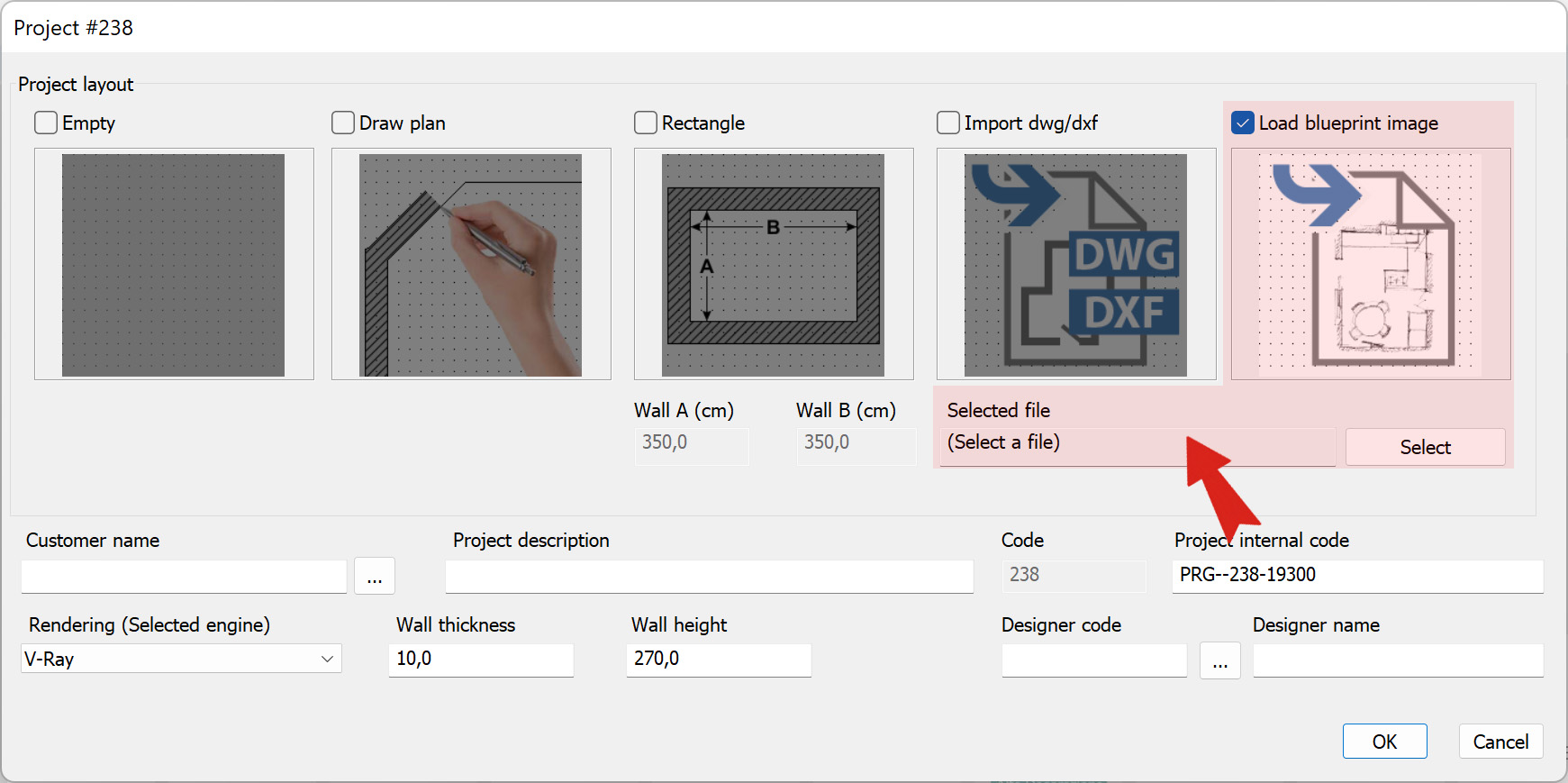Image resolution: width=1568 pixels, height=783 pixels.
Task: Click the Empty layout preview image
Action: click(x=174, y=264)
